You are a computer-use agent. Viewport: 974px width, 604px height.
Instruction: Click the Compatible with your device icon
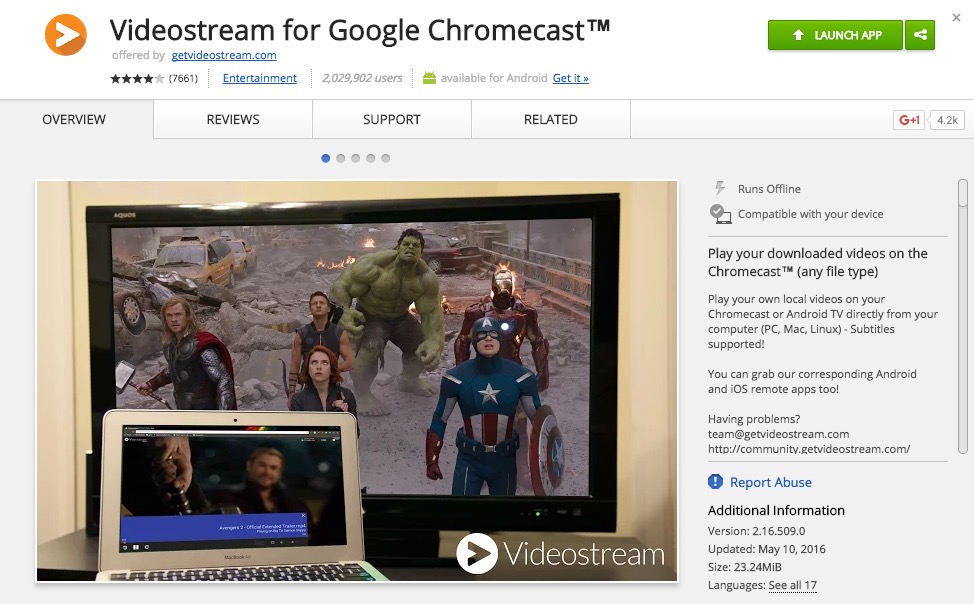pyautogui.click(x=720, y=213)
